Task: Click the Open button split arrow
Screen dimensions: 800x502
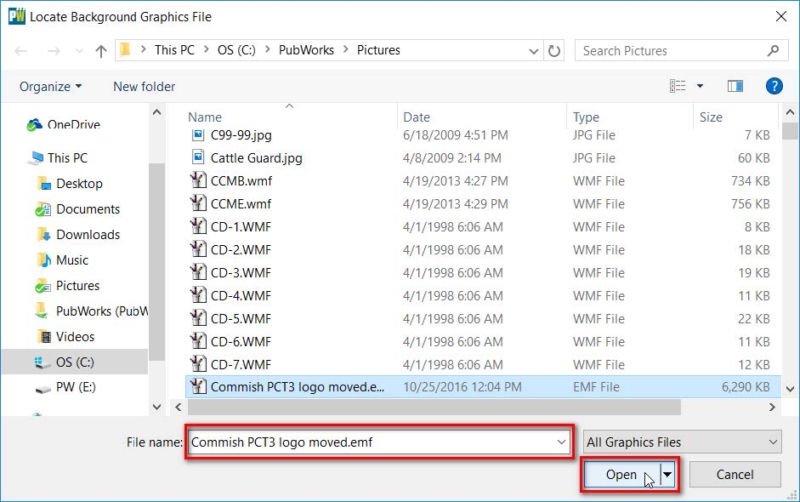Action: coord(668,475)
